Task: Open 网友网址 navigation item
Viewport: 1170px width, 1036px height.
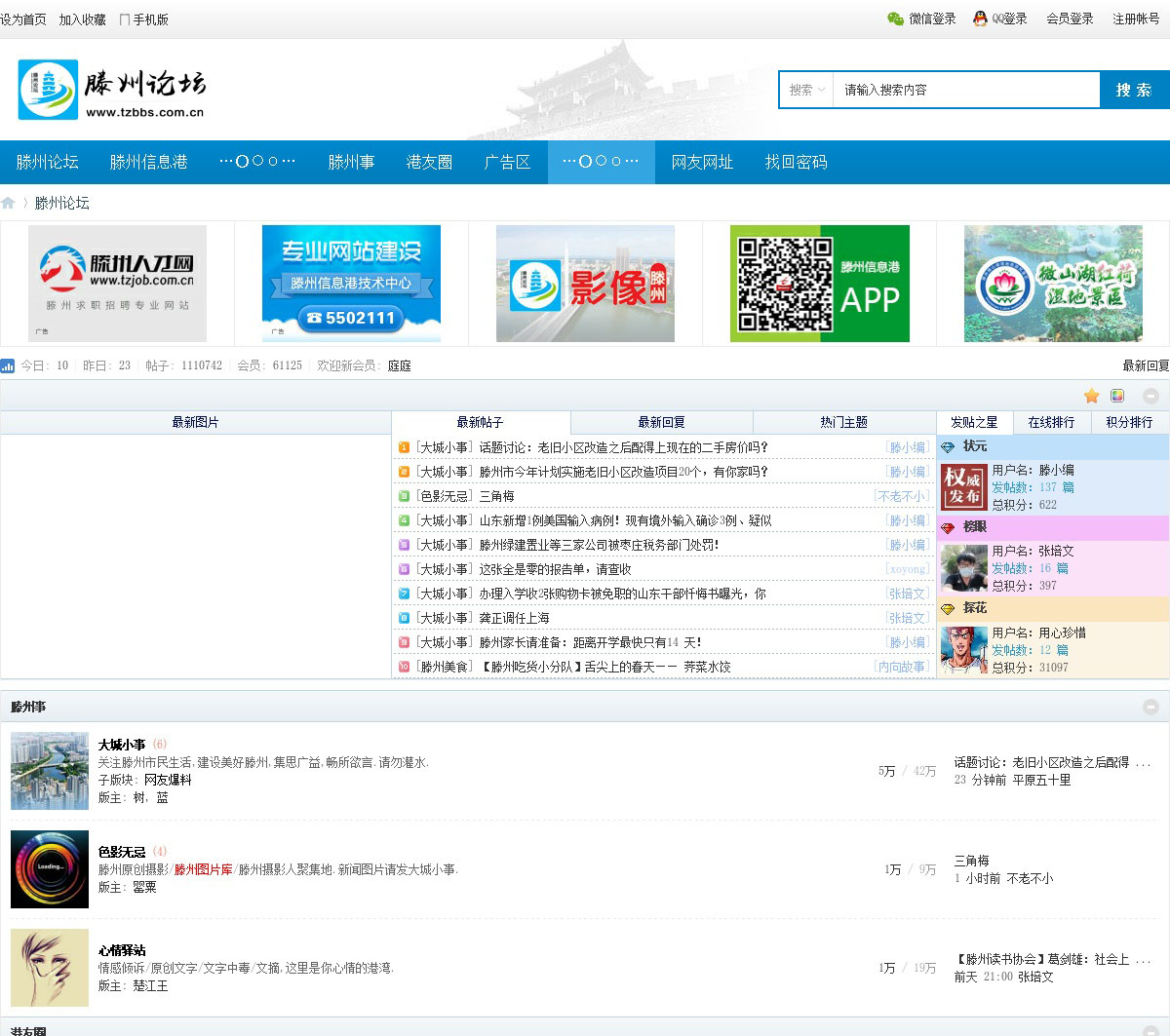Action: [702, 162]
